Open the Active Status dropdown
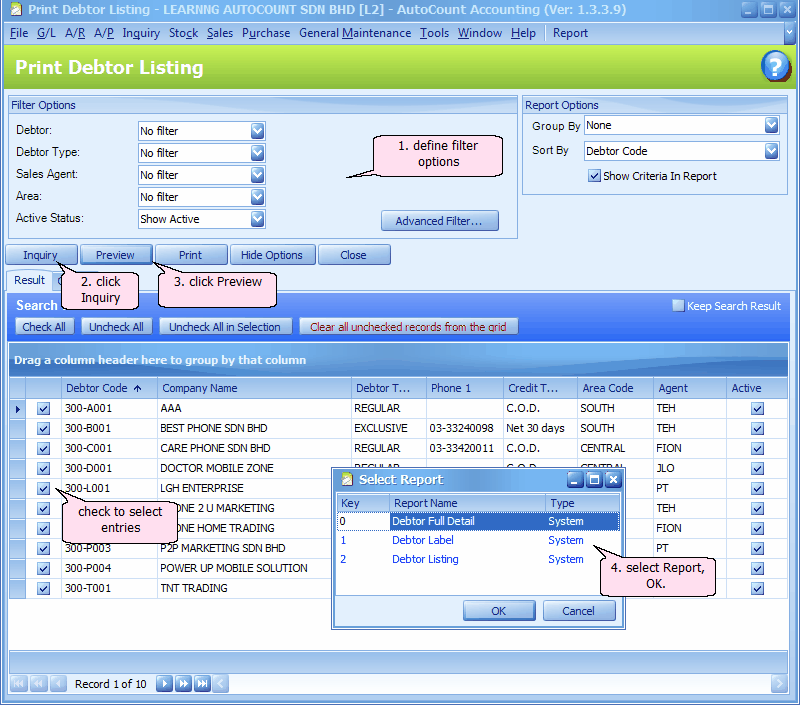Image resolution: width=800 pixels, height=705 pixels. [x=257, y=219]
